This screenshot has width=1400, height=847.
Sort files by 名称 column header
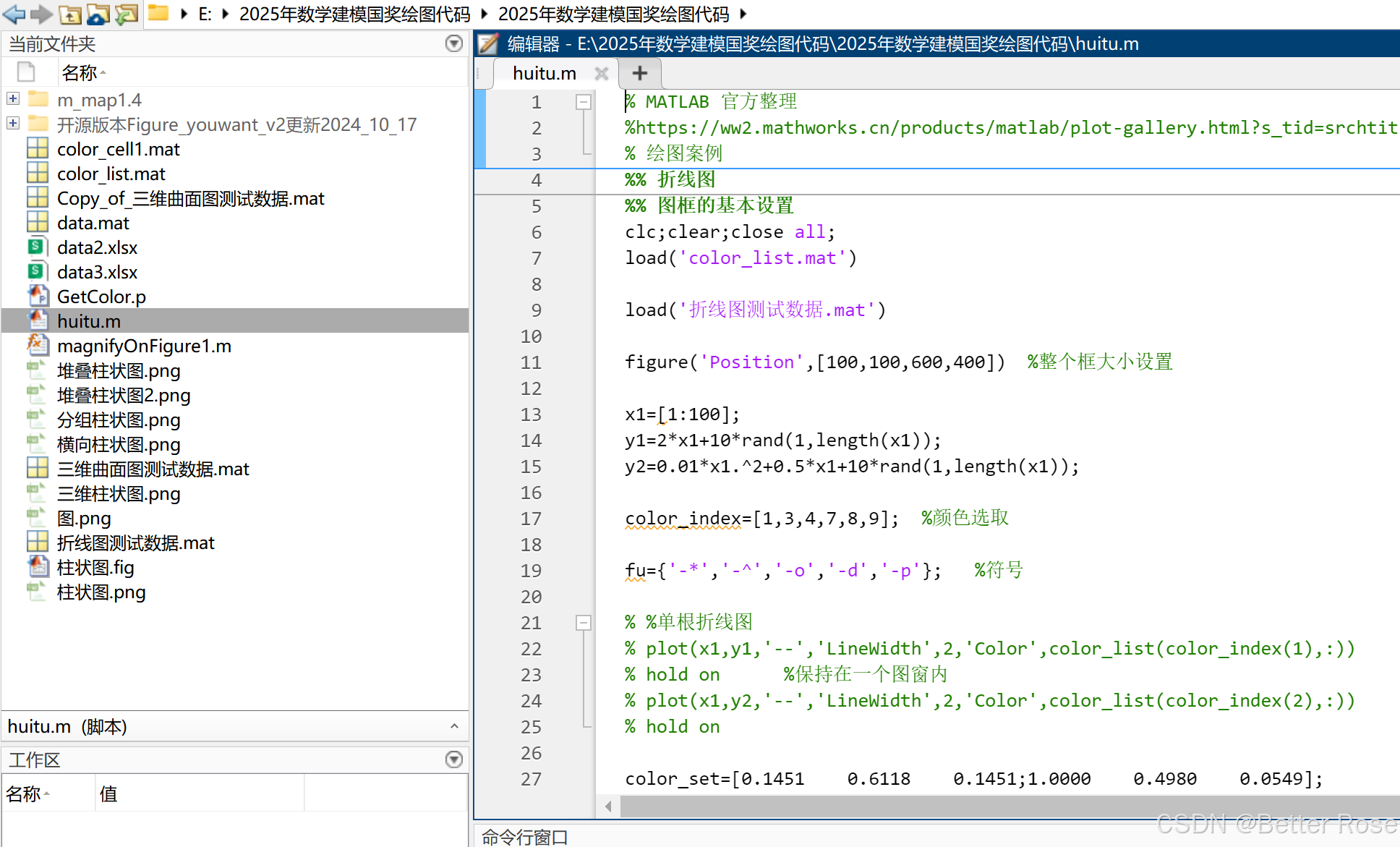[80, 72]
